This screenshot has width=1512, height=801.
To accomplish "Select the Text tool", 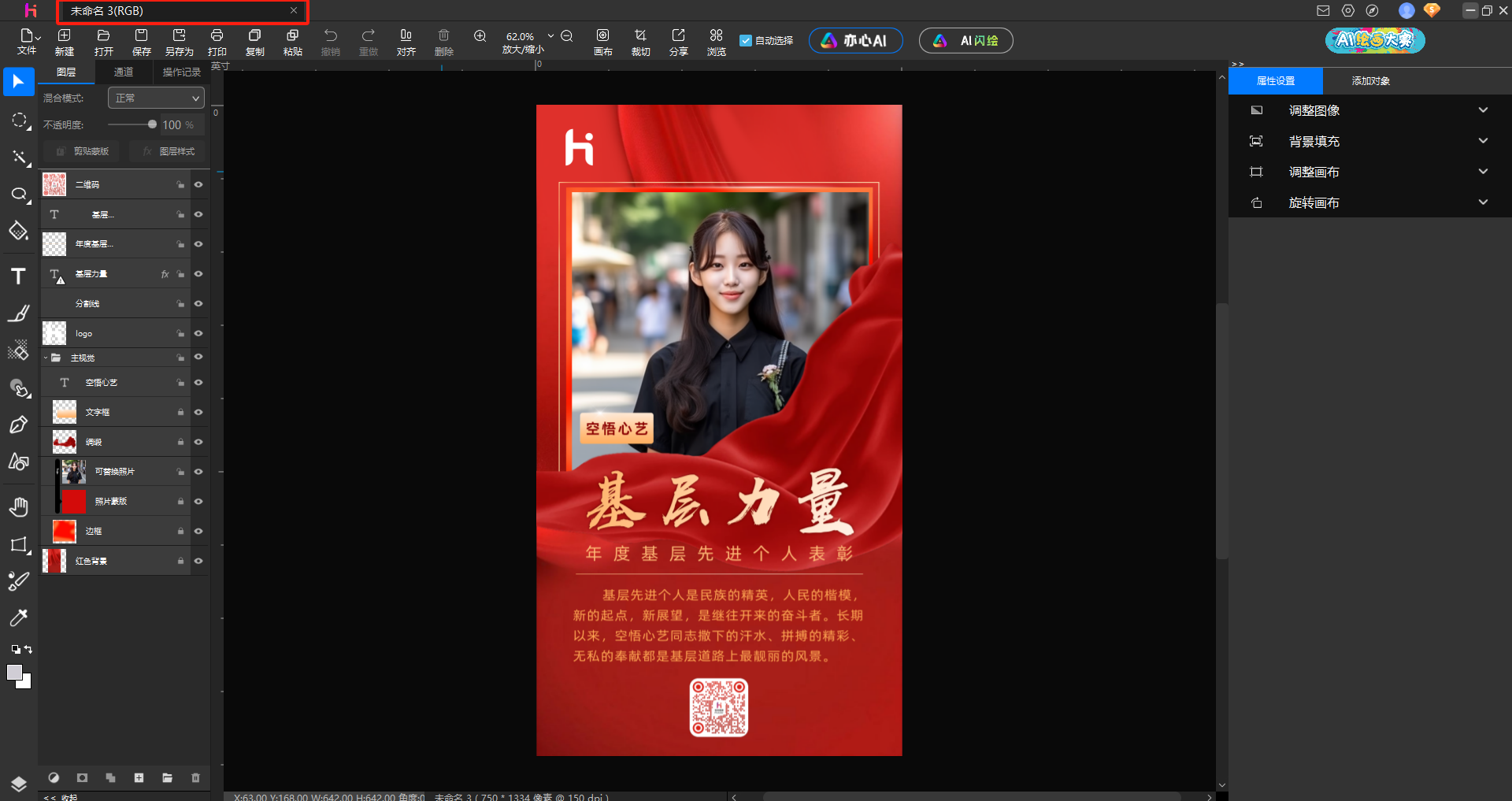I will coord(19,276).
